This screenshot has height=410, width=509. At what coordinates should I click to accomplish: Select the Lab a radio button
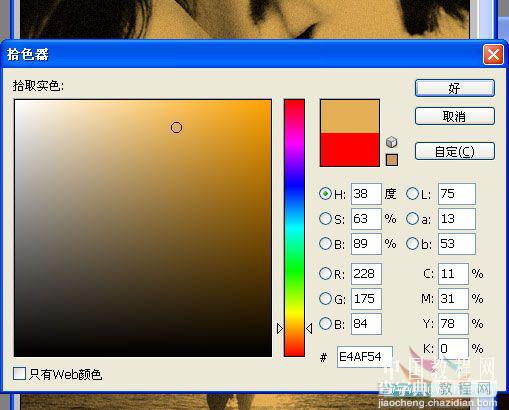tap(412, 219)
